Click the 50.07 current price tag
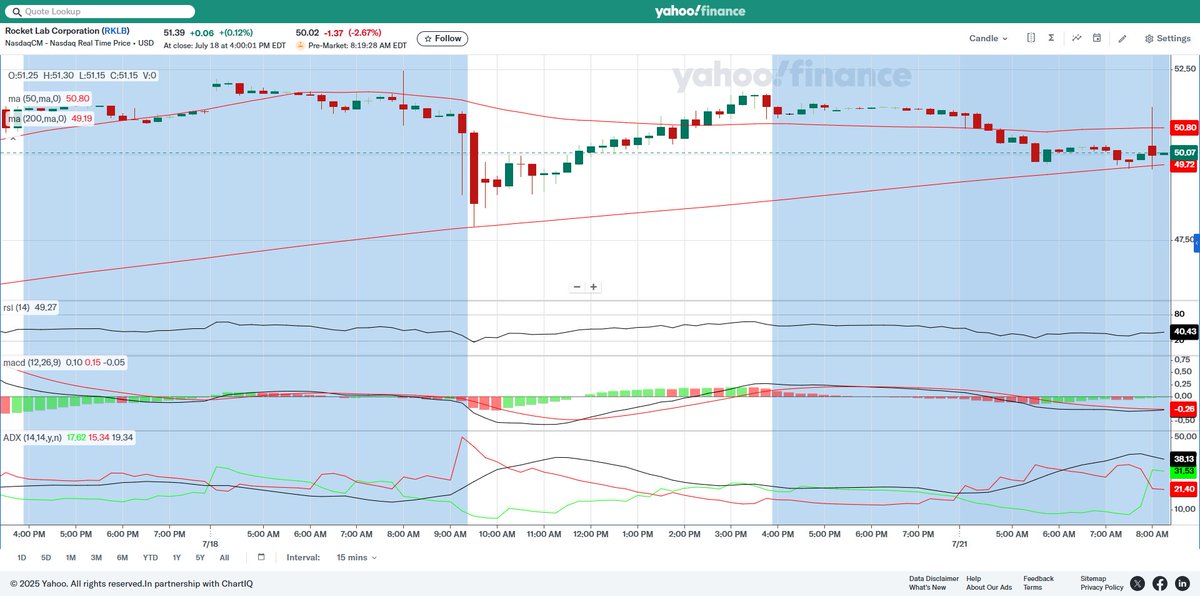The height and width of the screenshot is (596, 1200). click(x=1185, y=152)
